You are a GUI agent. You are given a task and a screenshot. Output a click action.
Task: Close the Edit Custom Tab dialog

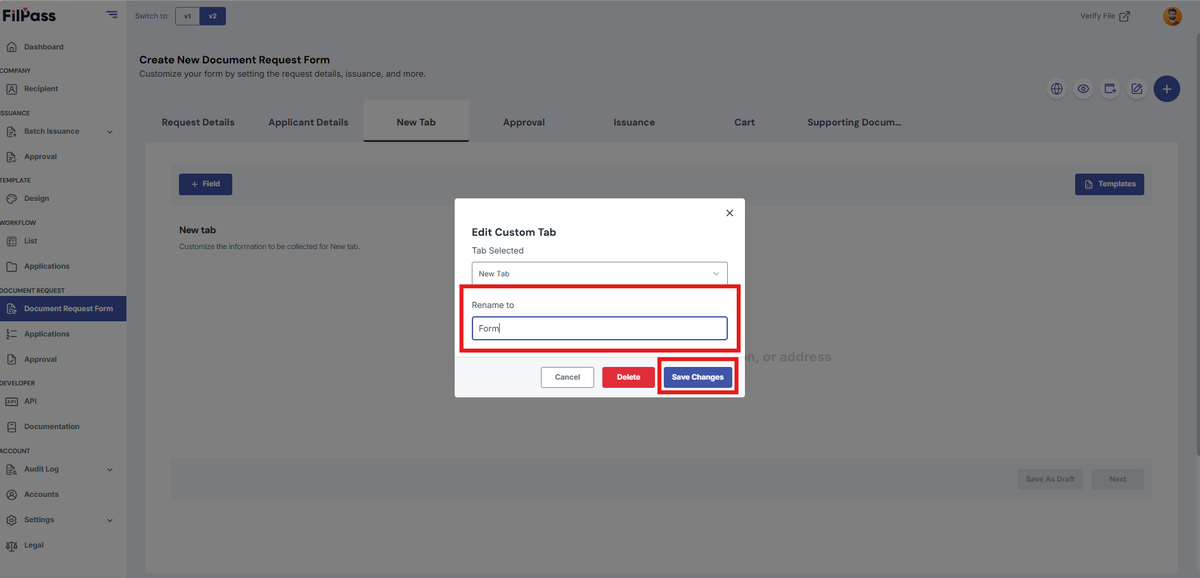(729, 213)
